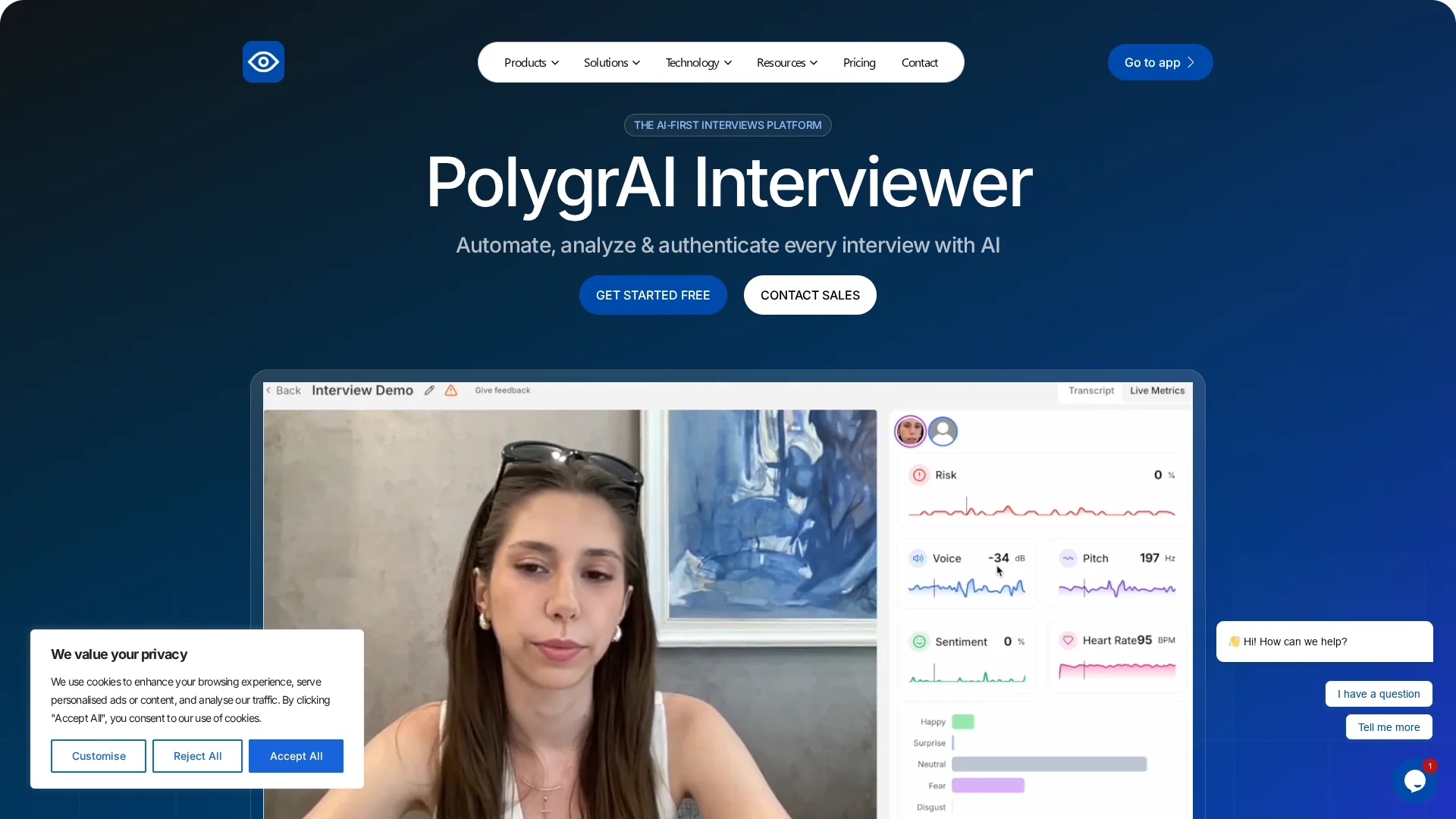The height and width of the screenshot is (819, 1456).
Task: Click the orange warning triangle icon
Action: point(451,390)
